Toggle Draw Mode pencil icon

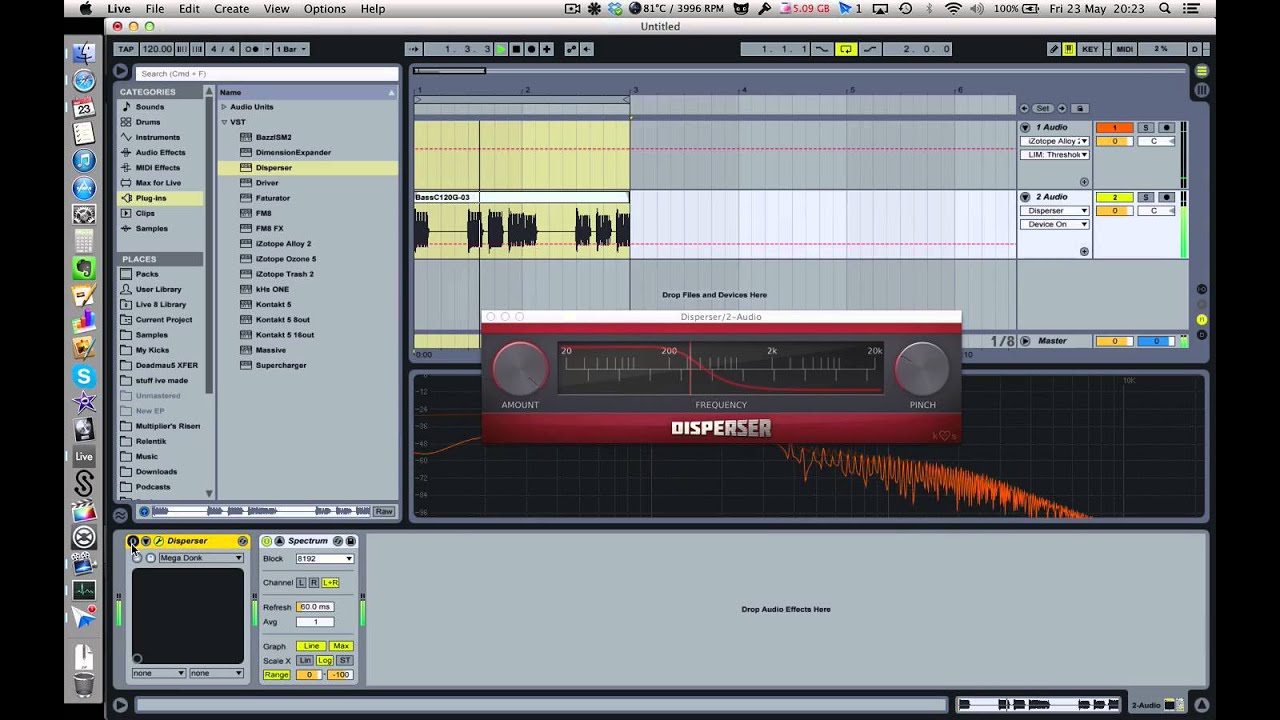[1053, 49]
